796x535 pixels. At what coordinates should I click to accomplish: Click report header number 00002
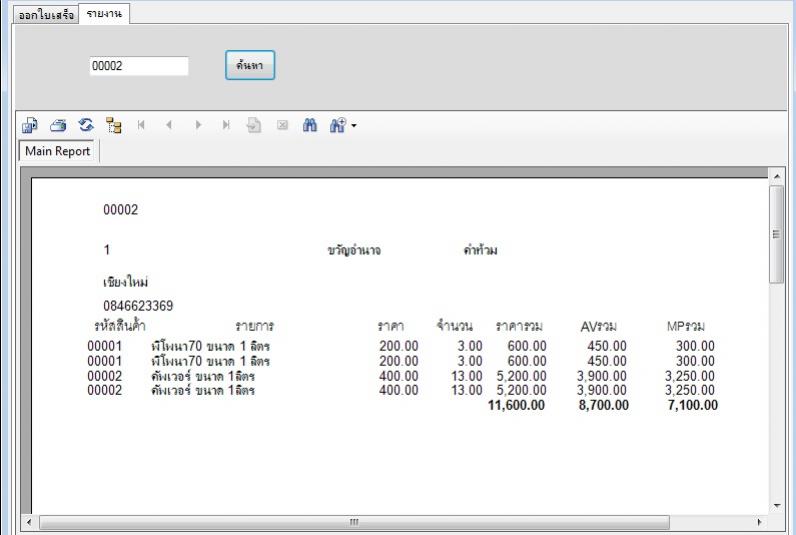[x=121, y=210]
